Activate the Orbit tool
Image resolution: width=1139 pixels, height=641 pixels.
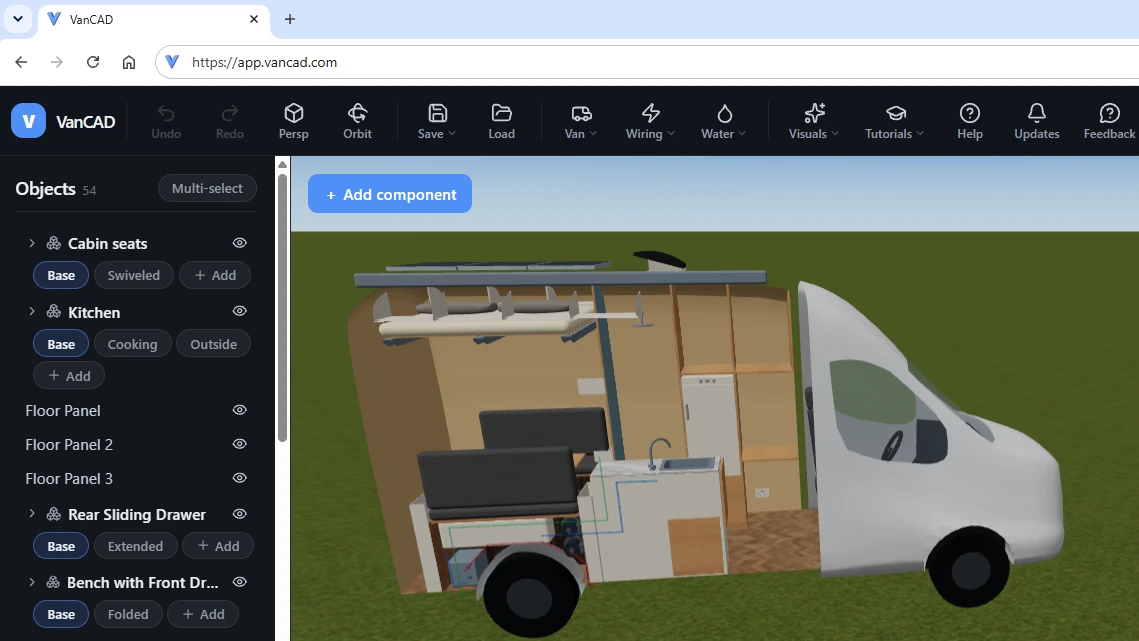357,121
